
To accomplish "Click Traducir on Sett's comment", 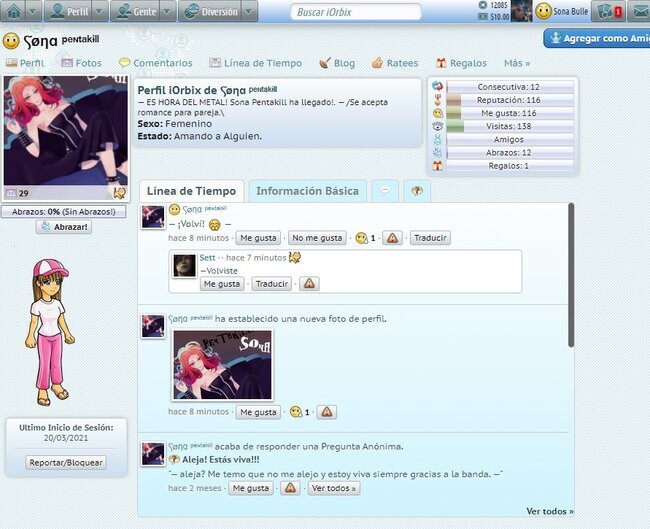I will [x=272, y=284].
